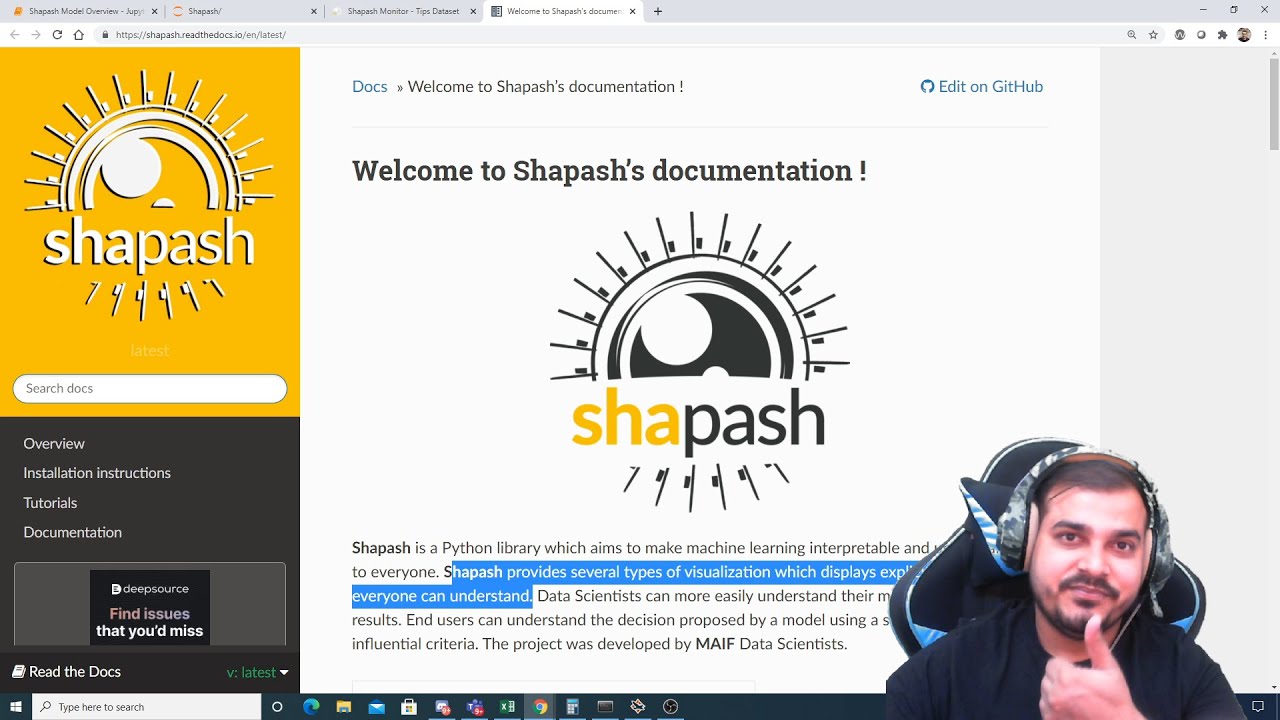The image size is (1280, 720).
Task: Open Tutorials in the sidebar
Action: coord(50,502)
